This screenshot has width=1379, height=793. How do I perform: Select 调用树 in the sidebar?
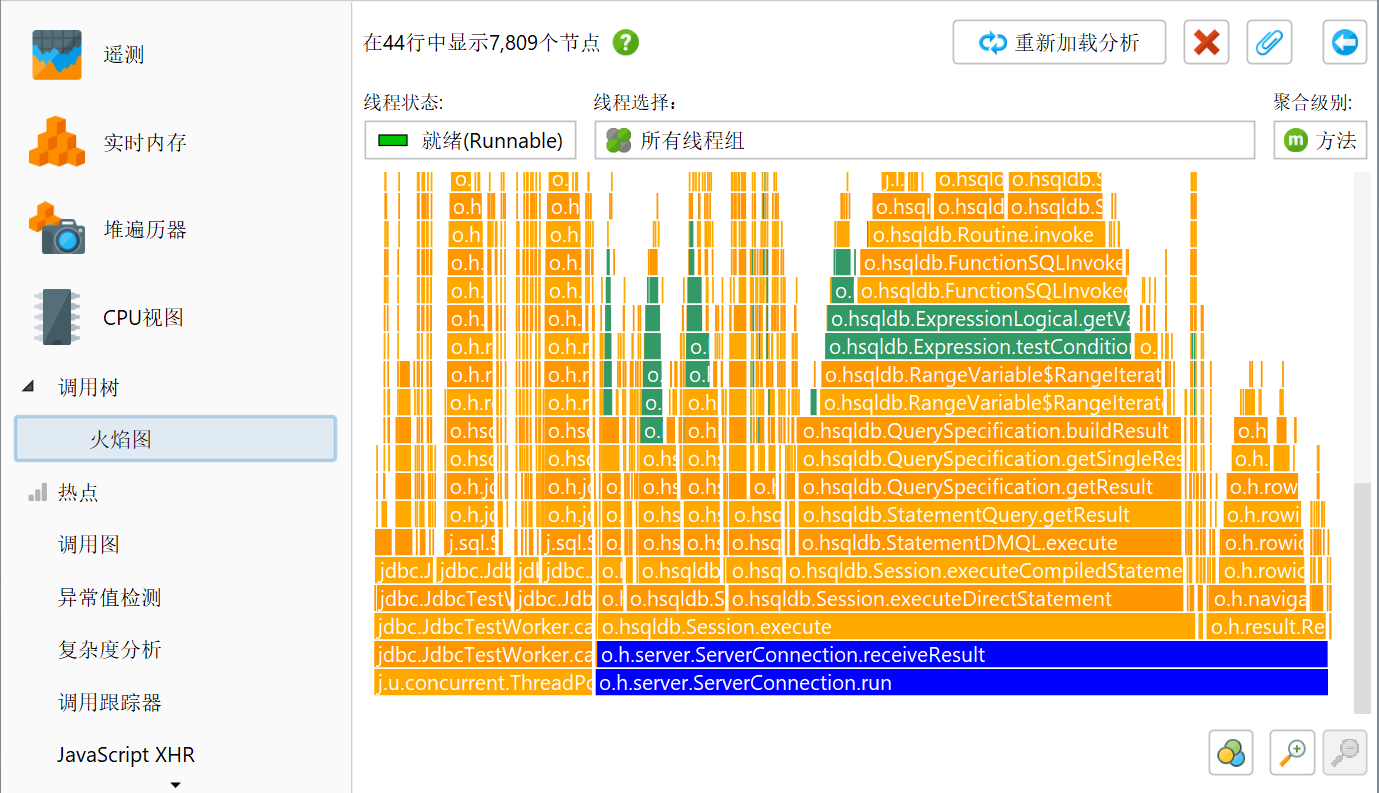coord(89,388)
